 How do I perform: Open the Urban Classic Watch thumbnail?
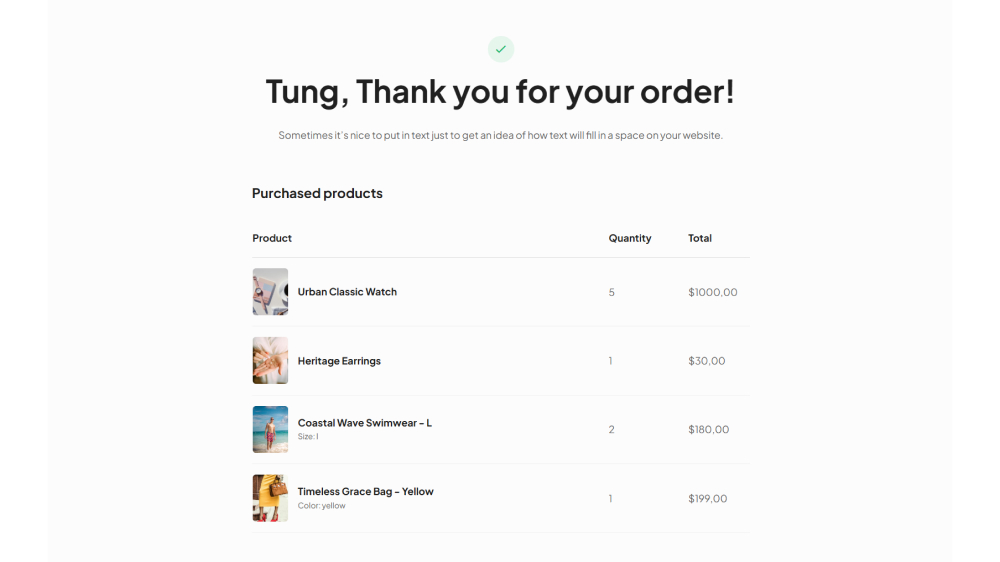click(270, 292)
